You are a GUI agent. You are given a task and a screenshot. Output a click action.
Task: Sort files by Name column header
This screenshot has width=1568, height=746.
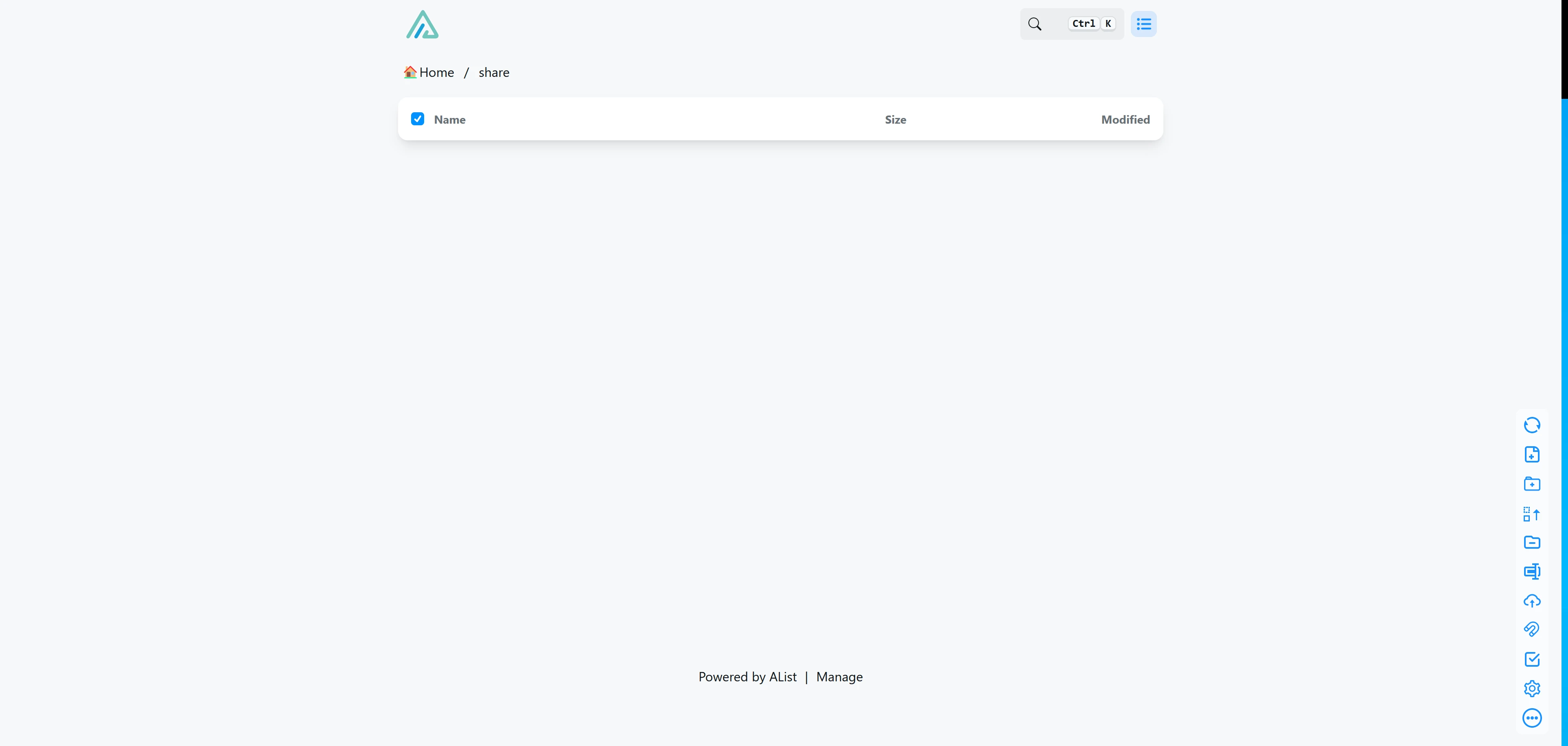pyautogui.click(x=449, y=120)
